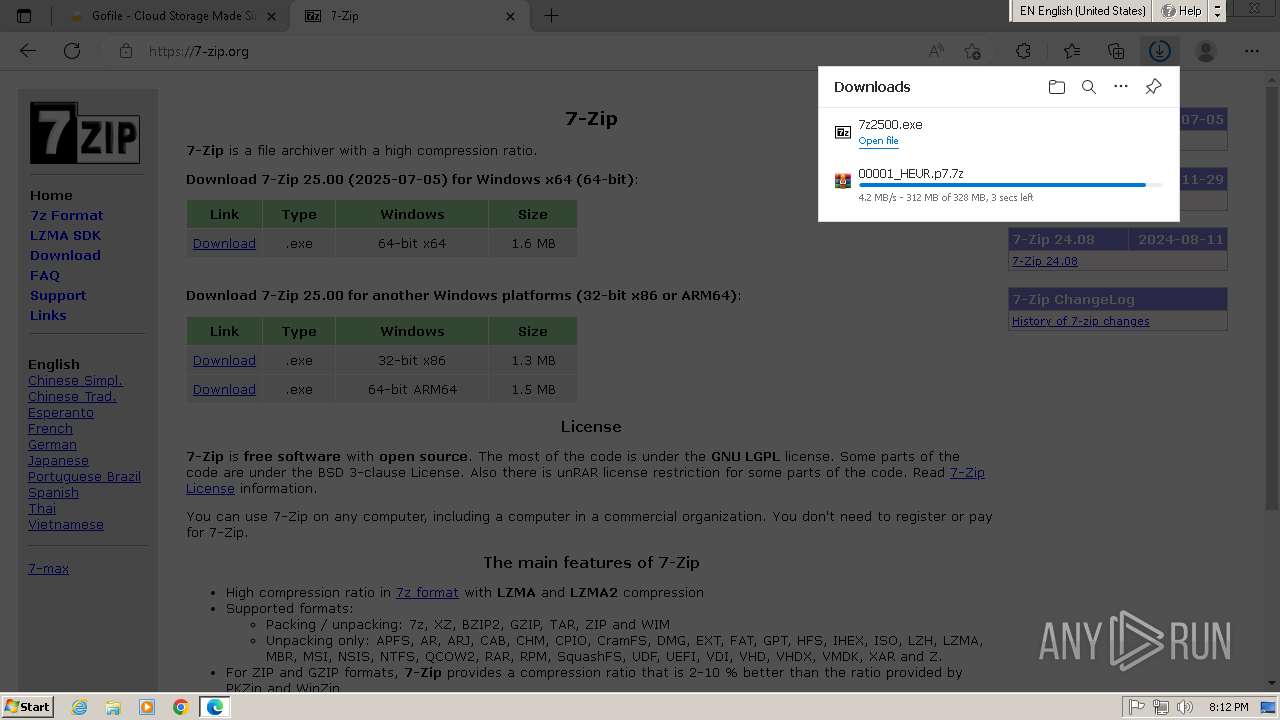Reload the 7-zip.org page
Viewport: 1280px width, 720px height.
[x=72, y=51]
